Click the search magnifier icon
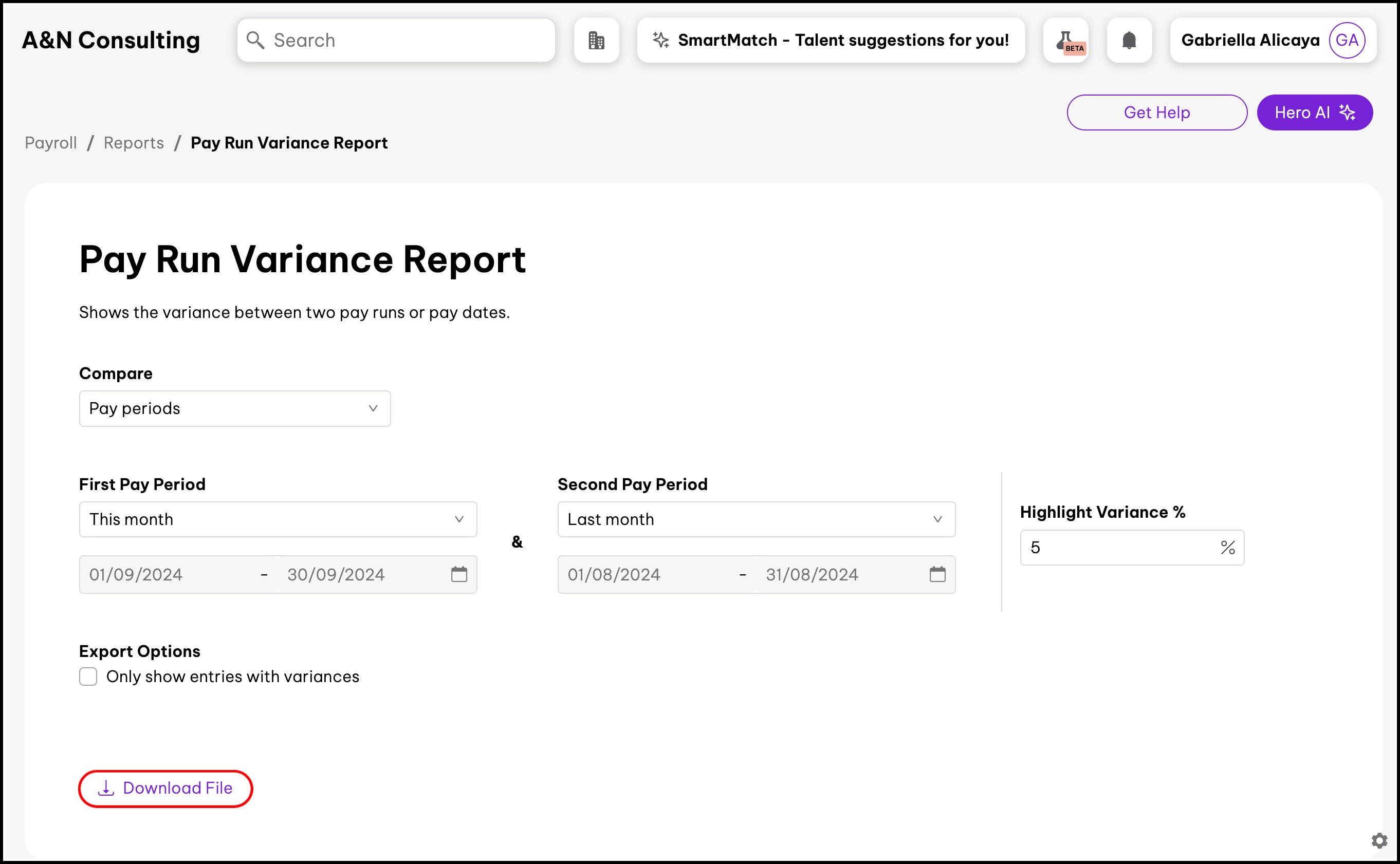 (255, 40)
